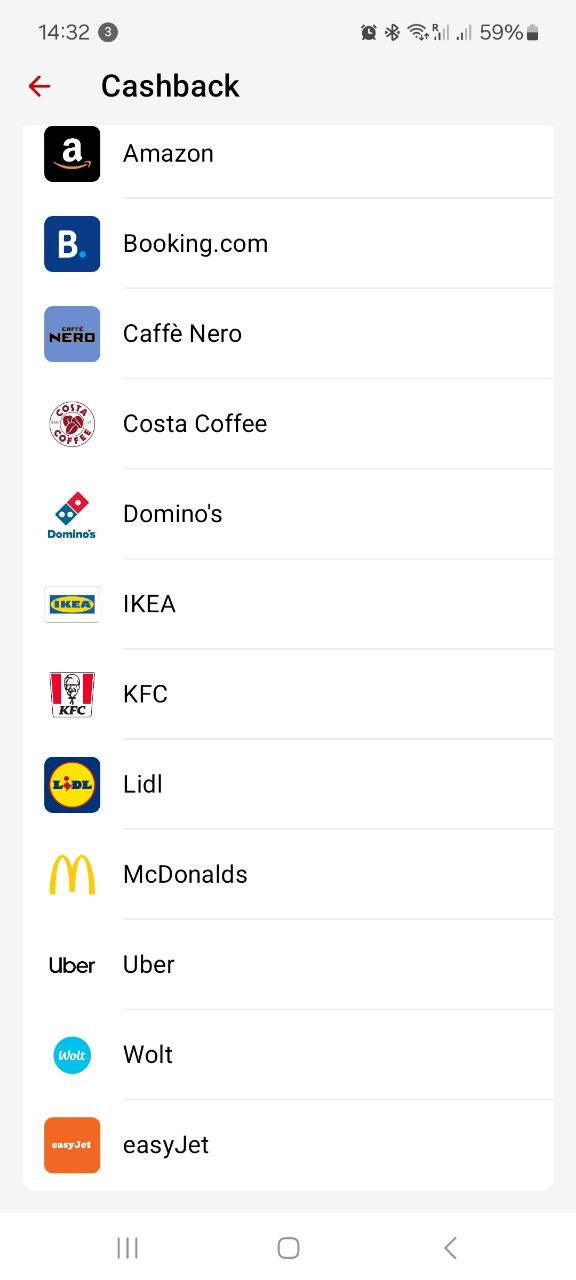This screenshot has width=576, height=1280.
Task: Tap the Android recent apps button
Action: [127, 1247]
